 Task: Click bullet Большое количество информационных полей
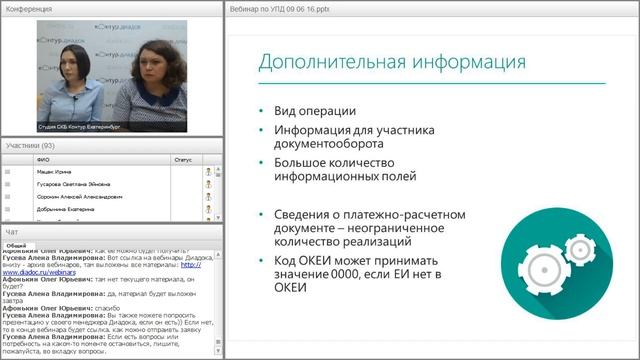(x=345, y=169)
